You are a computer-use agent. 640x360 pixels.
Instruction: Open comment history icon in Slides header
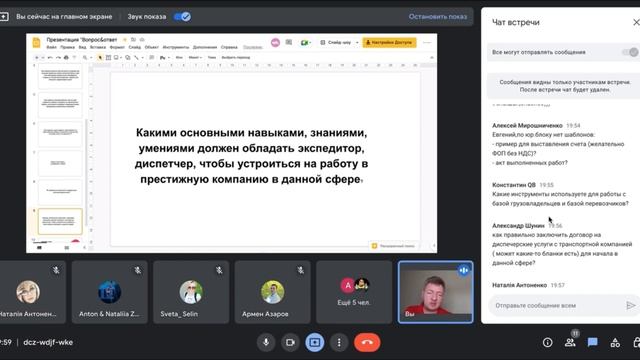click(x=289, y=42)
